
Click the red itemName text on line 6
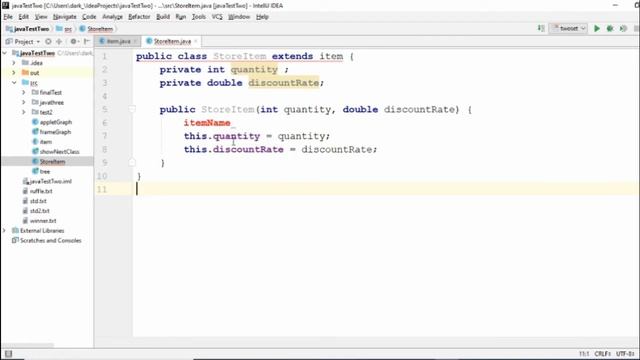[207, 122]
